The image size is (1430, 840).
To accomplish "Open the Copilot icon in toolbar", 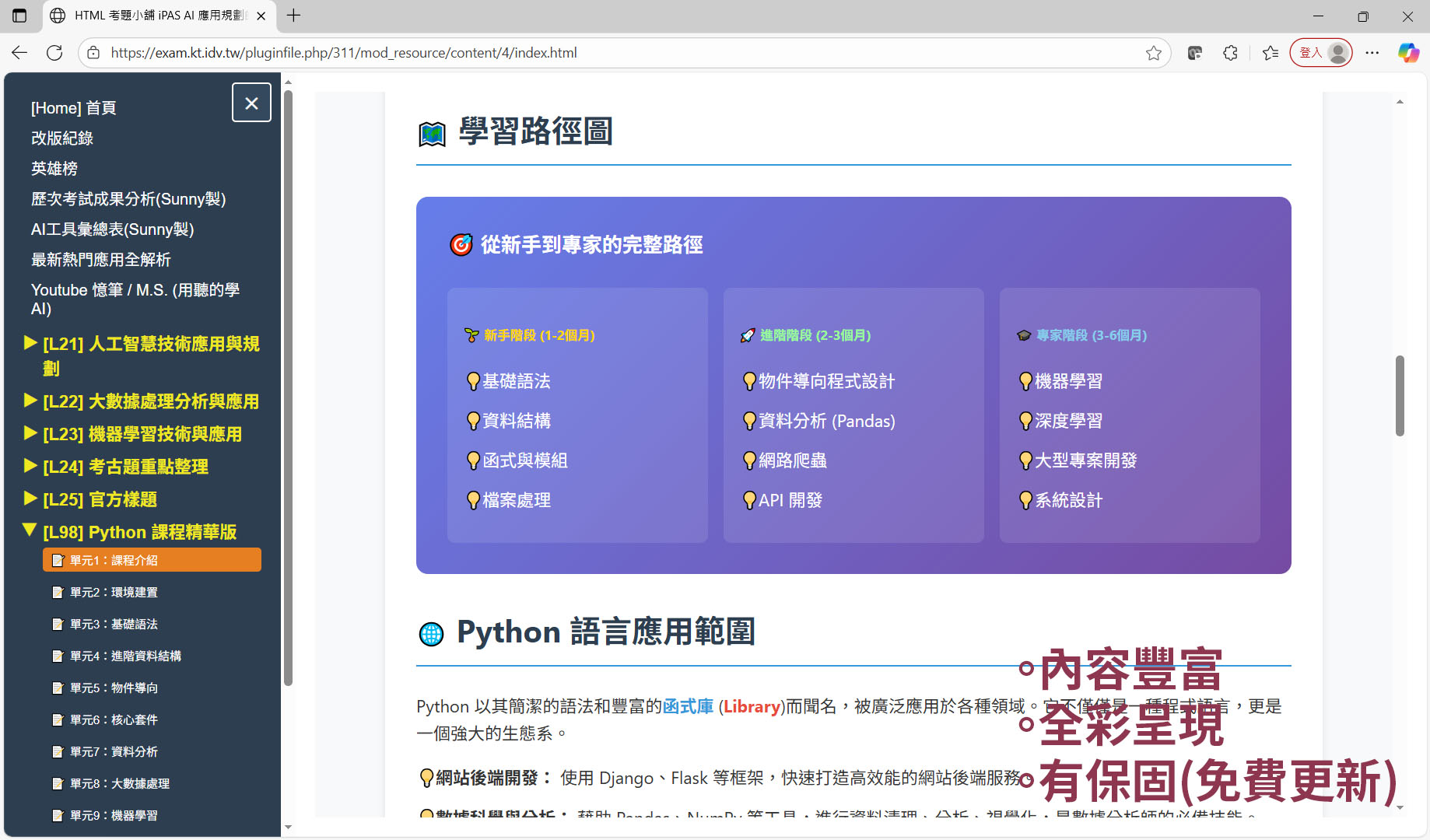I will point(1407,53).
